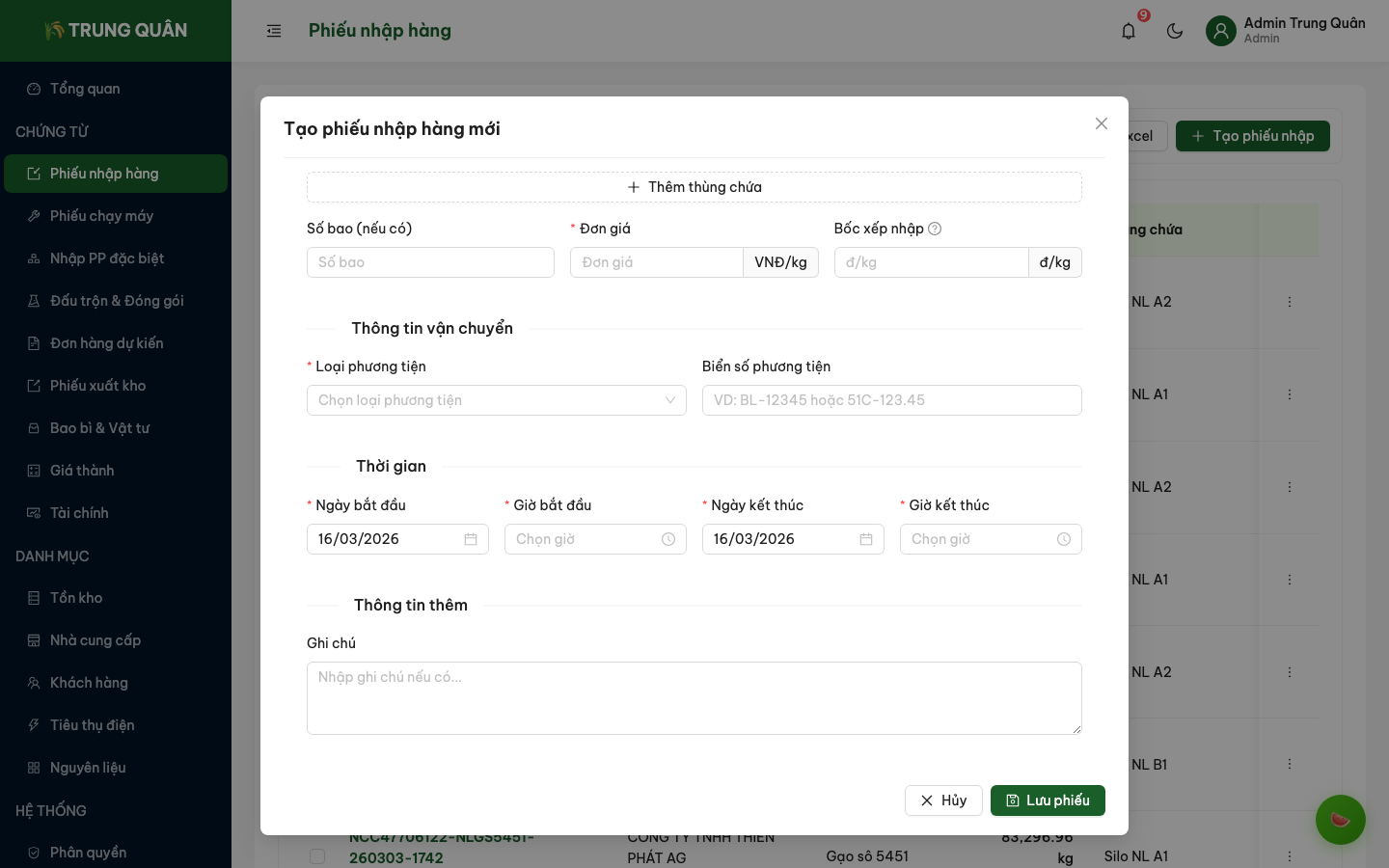Toggle dark mode with the moon icon

[x=1175, y=31]
